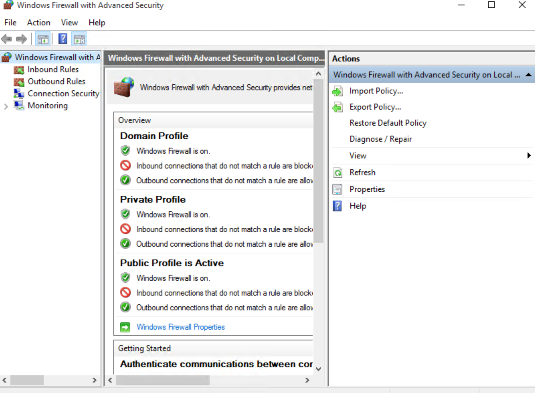This screenshot has height=393, width=535.
Task: Click the Import Policy action icon
Action: tap(337, 91)
